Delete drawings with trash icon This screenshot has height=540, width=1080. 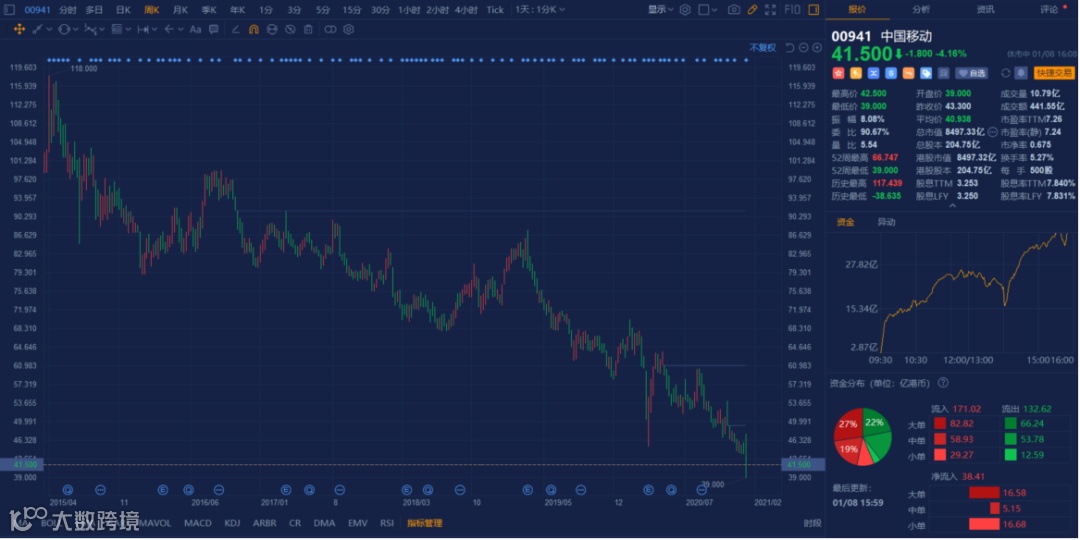click(308, 30)
